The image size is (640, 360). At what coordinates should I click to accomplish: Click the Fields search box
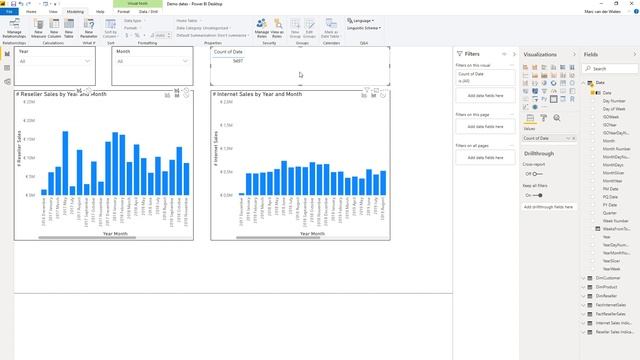(610, 69)
